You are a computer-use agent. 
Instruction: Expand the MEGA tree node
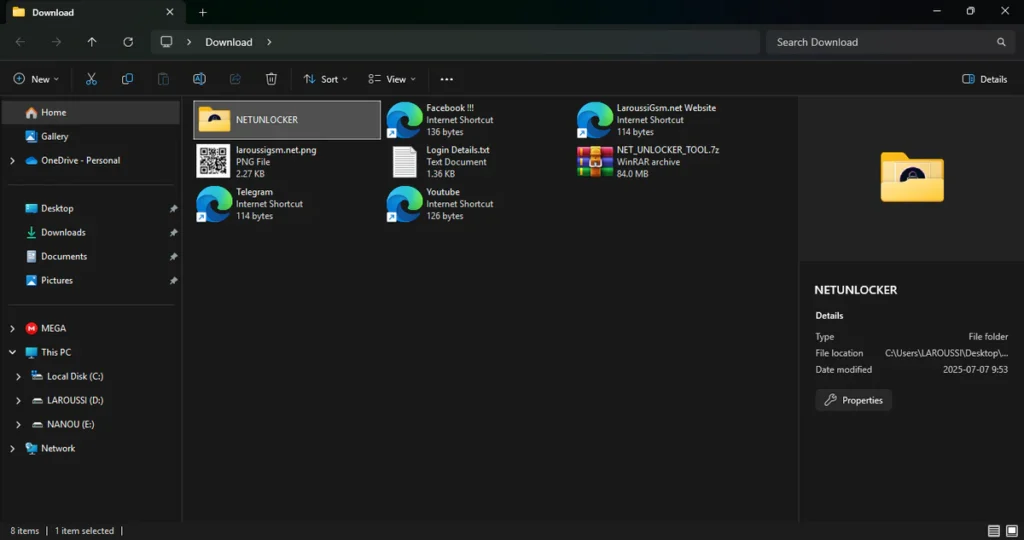pyautogui.click(x=12, y=328)
